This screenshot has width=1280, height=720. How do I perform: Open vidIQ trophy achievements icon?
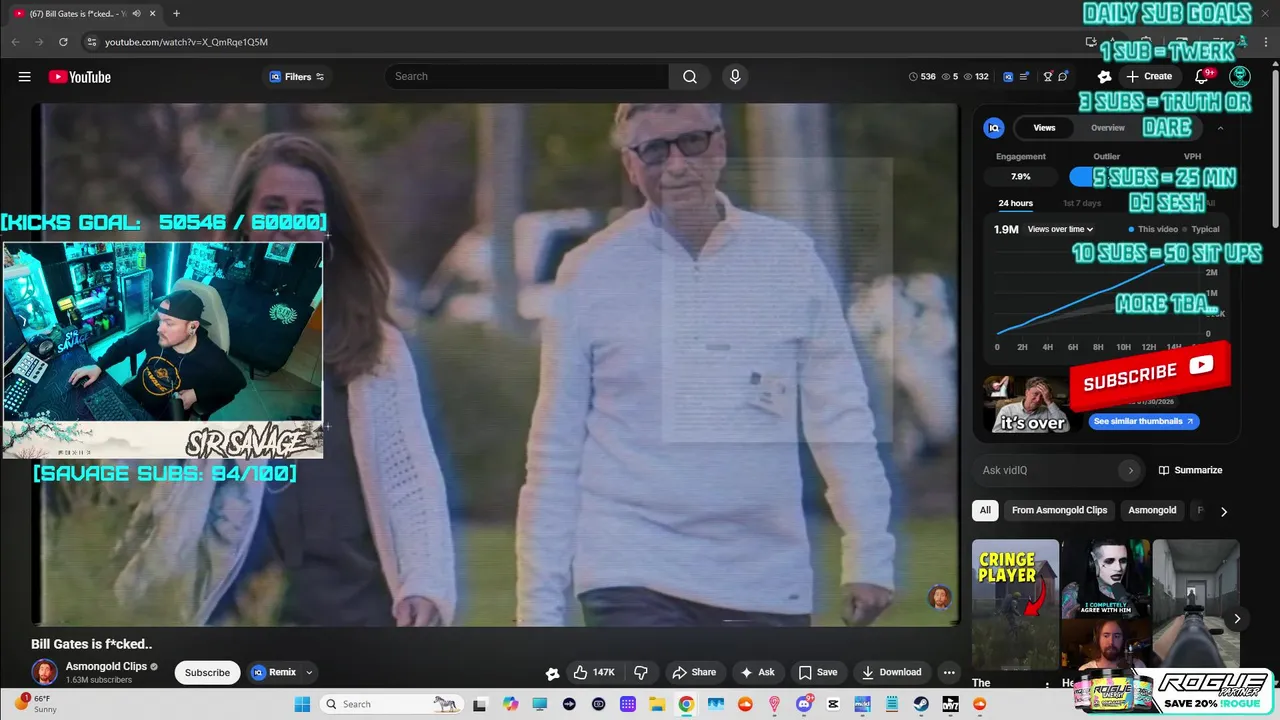click(1048, 77)
